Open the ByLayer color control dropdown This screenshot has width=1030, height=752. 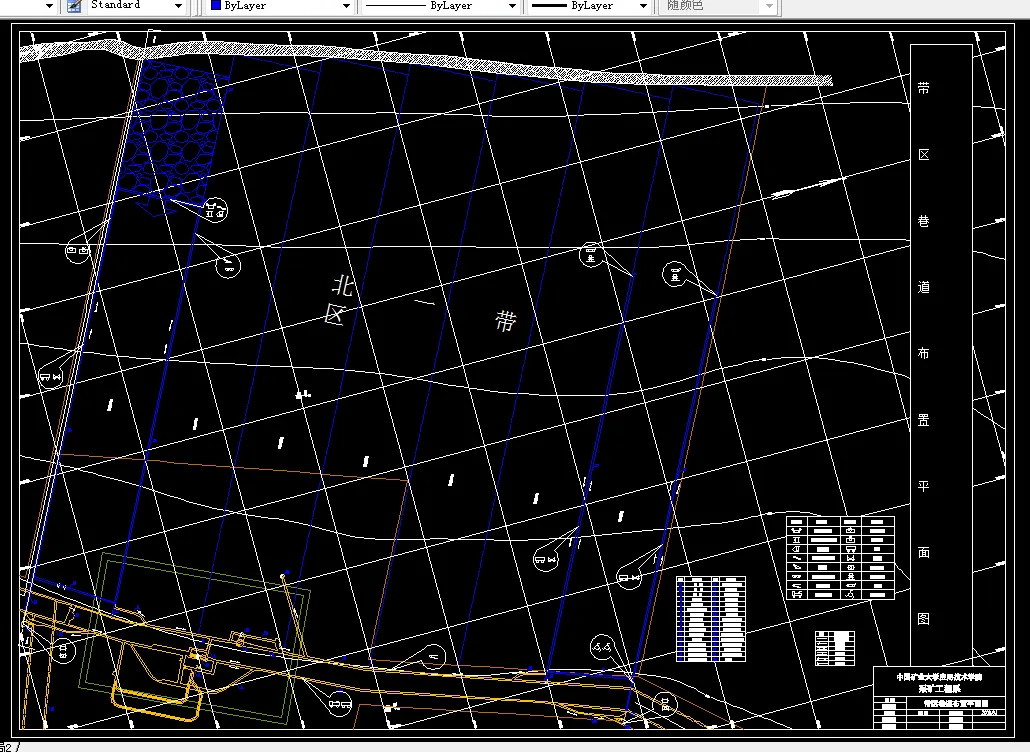click(346, 6)
